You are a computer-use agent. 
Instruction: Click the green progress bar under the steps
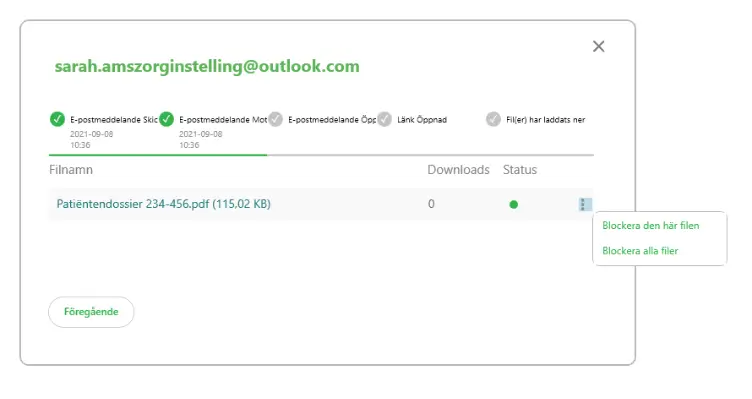click(158, 155)
